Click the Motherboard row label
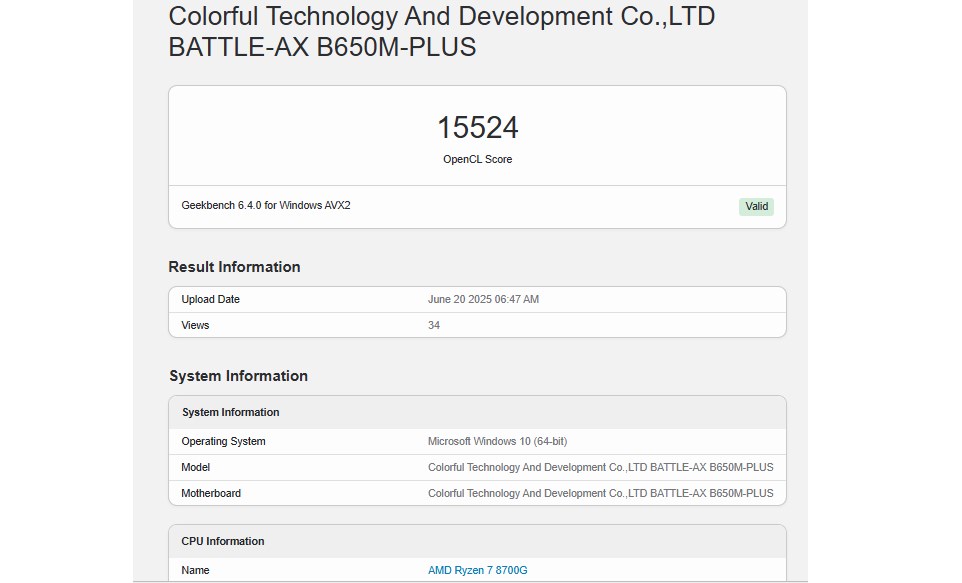Screen dimensions: 962x583 click(x=211, y=493)
